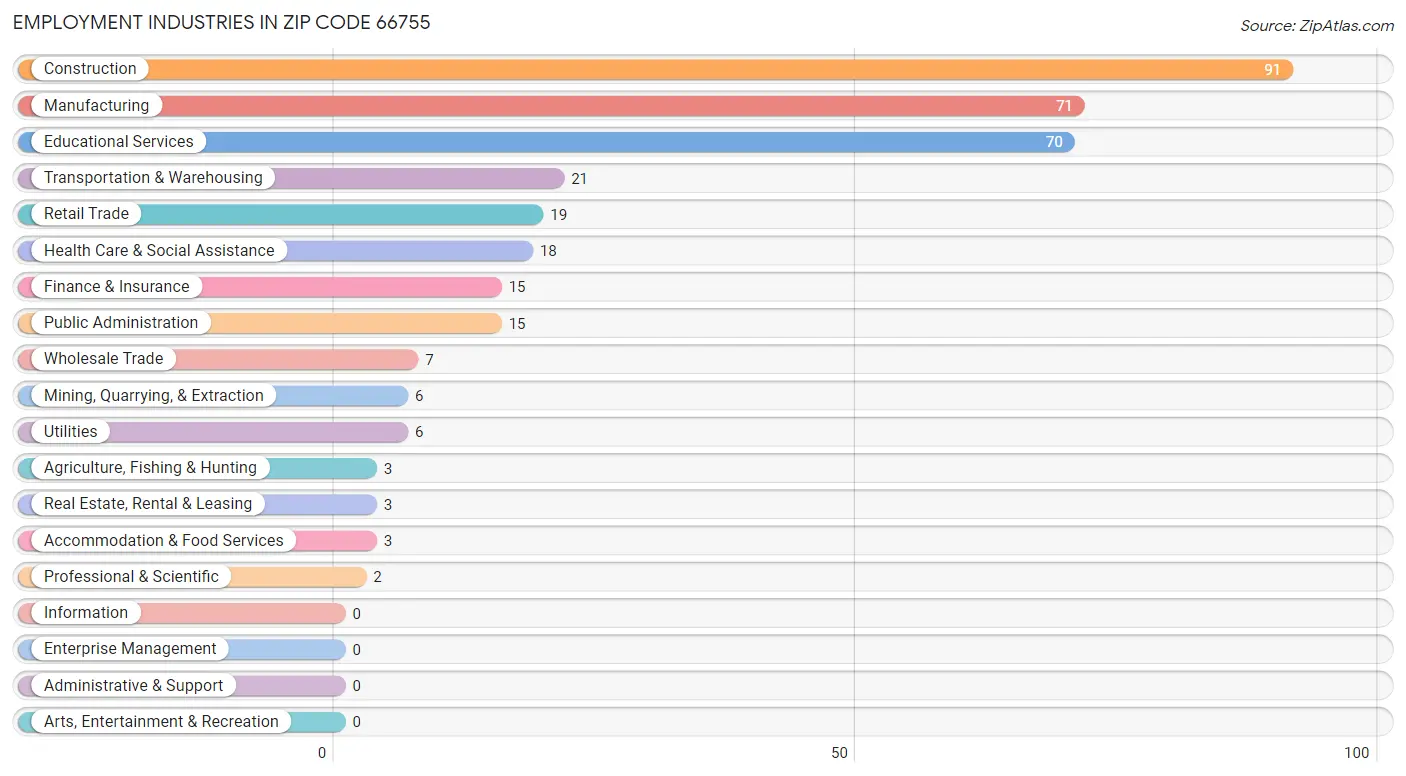Click the Educational Services label
Image resolution: width=1406 pixels, height=776 pixels.
[119, 141]
